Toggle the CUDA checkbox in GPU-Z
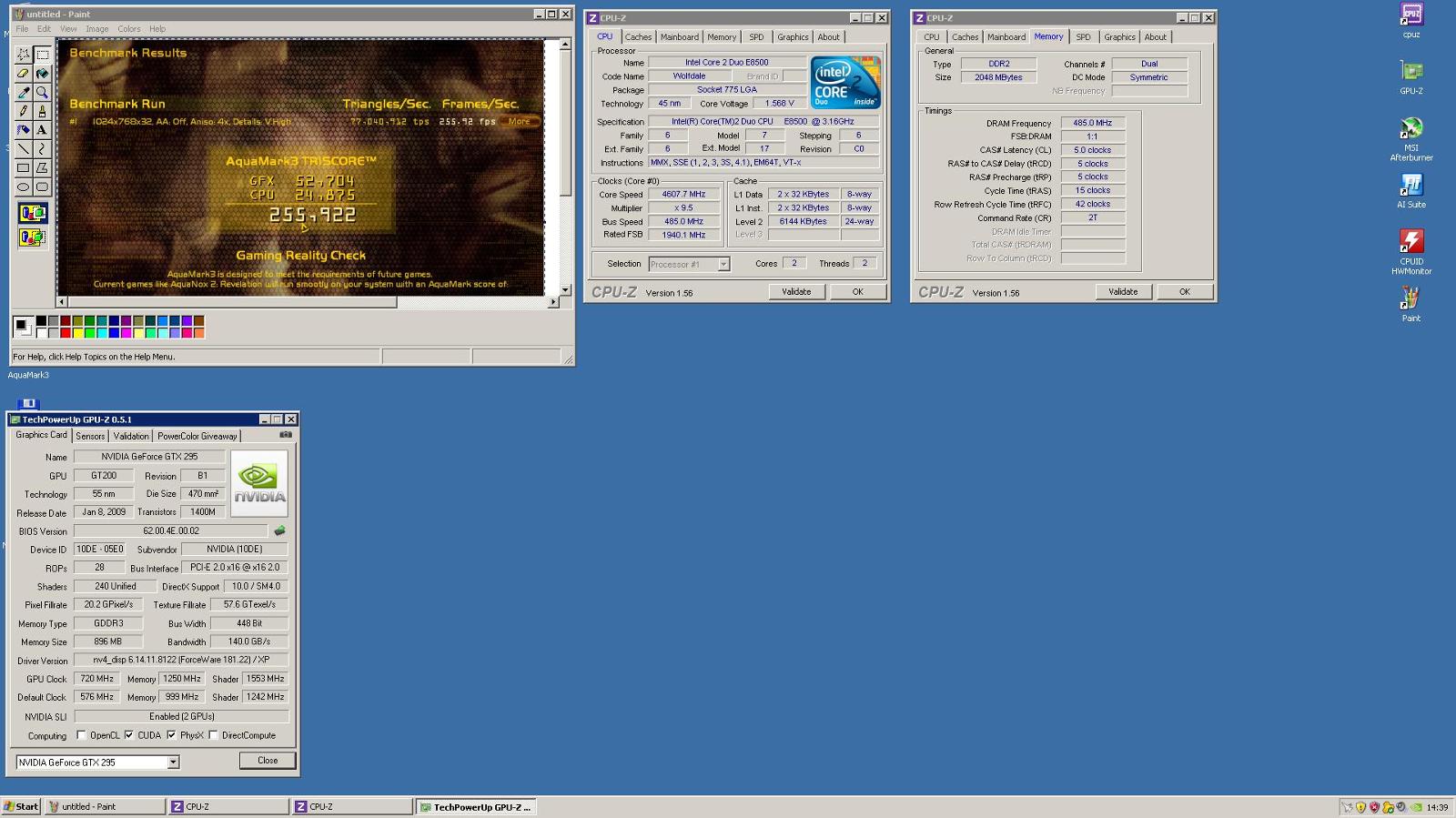Viewport: 1456px width, 818px height. coord(129,735)
